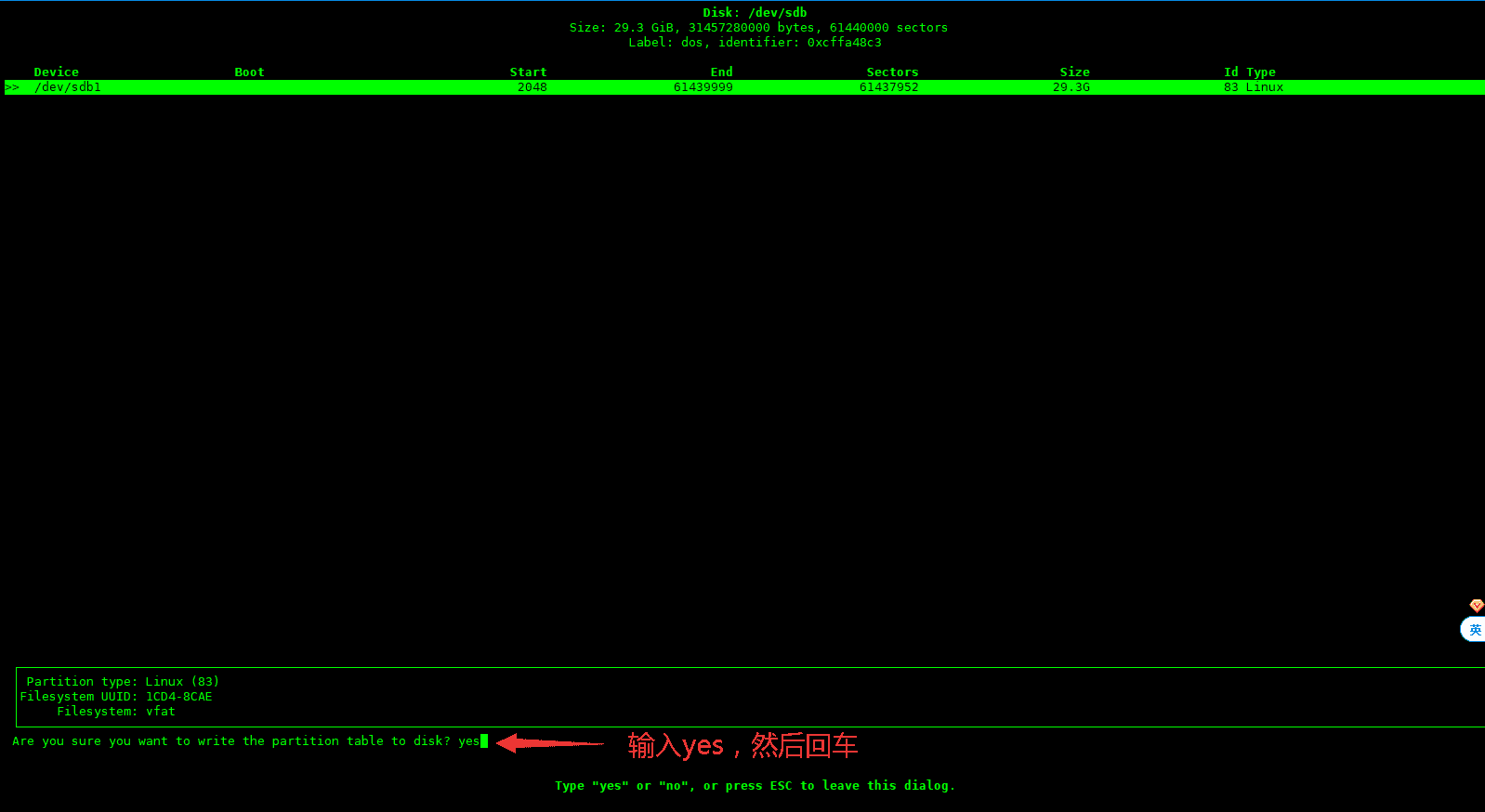The height and width of the screenshot is (812, 1485).
Task: Click the Size column header
Action: coord(1074,72)
